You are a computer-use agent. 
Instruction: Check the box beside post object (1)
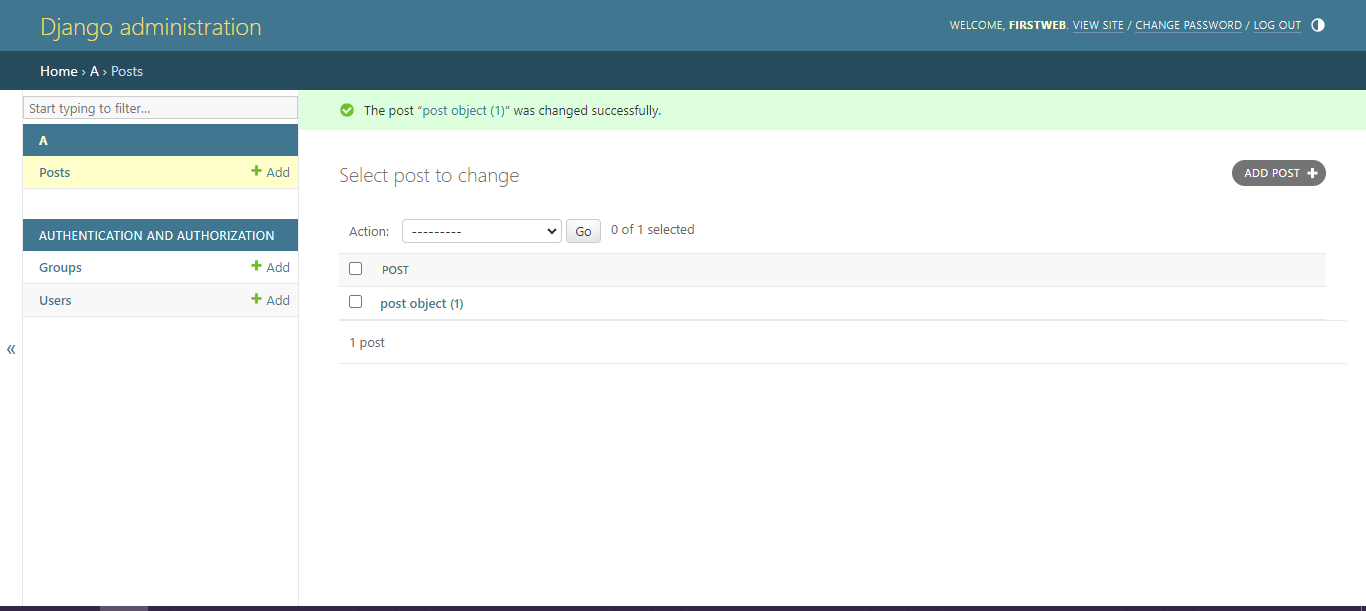coord(355,302)
